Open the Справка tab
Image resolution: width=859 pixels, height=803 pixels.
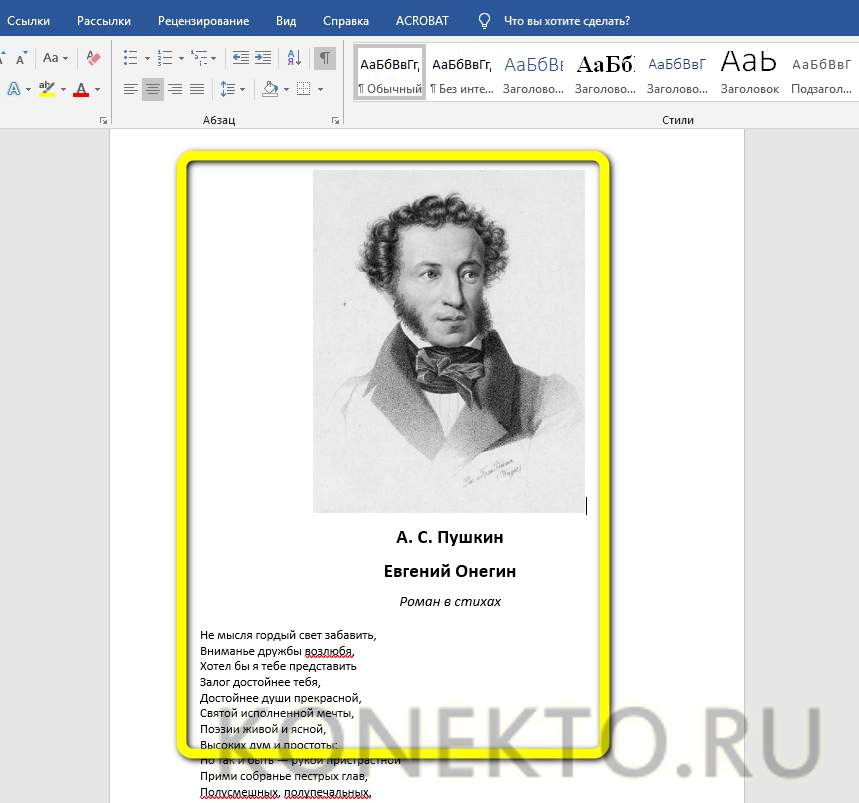(346, 21)
